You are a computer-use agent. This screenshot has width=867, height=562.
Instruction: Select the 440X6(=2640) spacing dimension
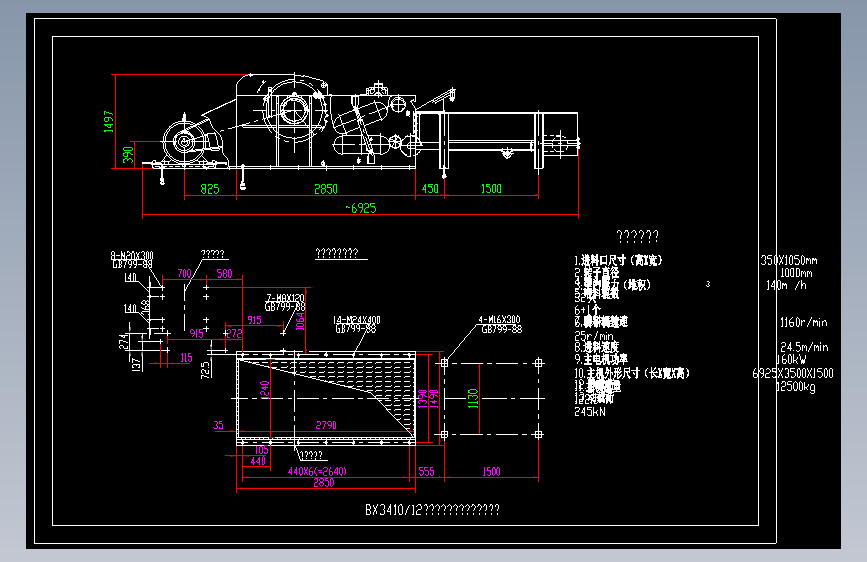click(x=317, y=471)
